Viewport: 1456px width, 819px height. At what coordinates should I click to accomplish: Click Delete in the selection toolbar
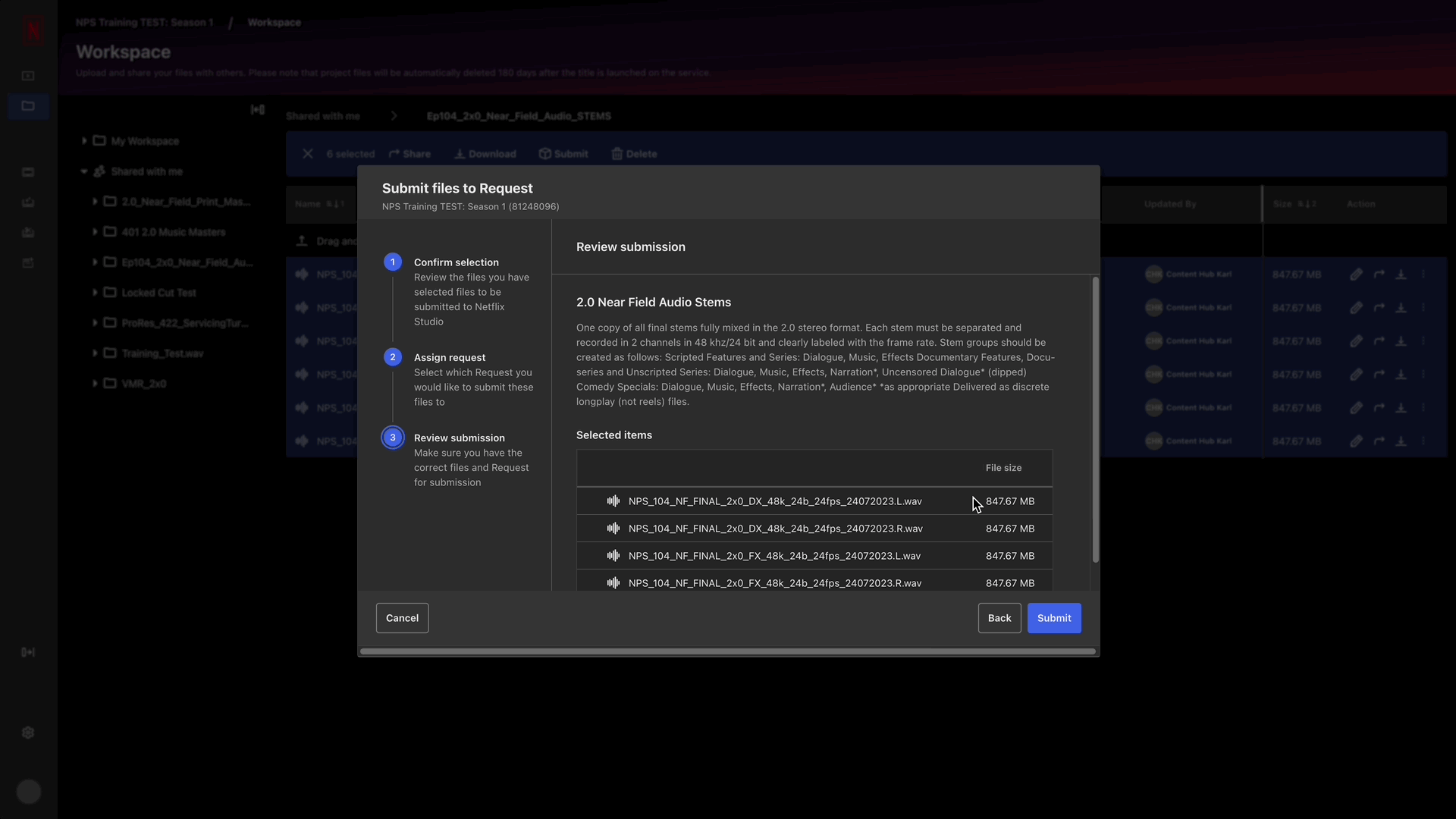[634, 154]
